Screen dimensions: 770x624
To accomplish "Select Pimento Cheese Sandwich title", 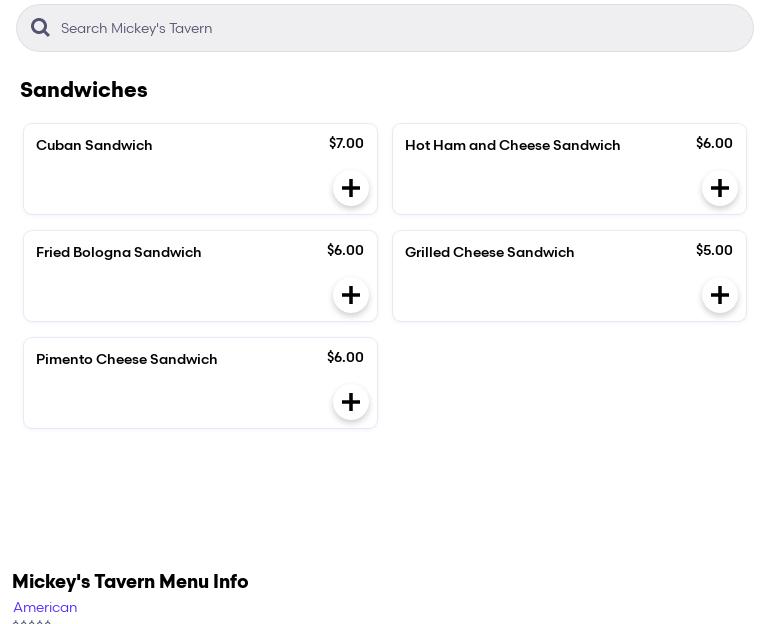I will pyautogui.click(x=127, y=359).
